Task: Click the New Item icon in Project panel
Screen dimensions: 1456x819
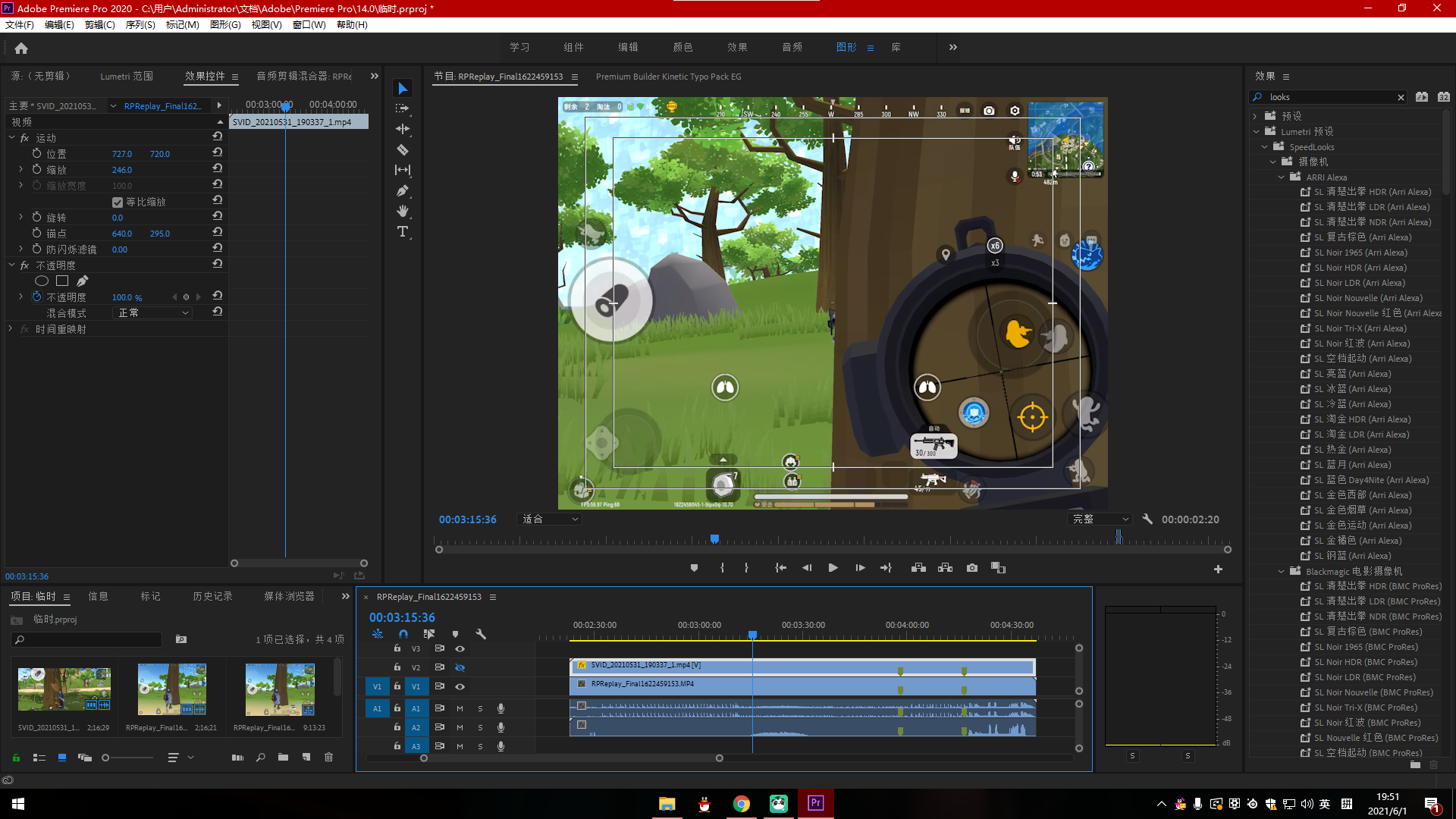Action: (306, 757)
